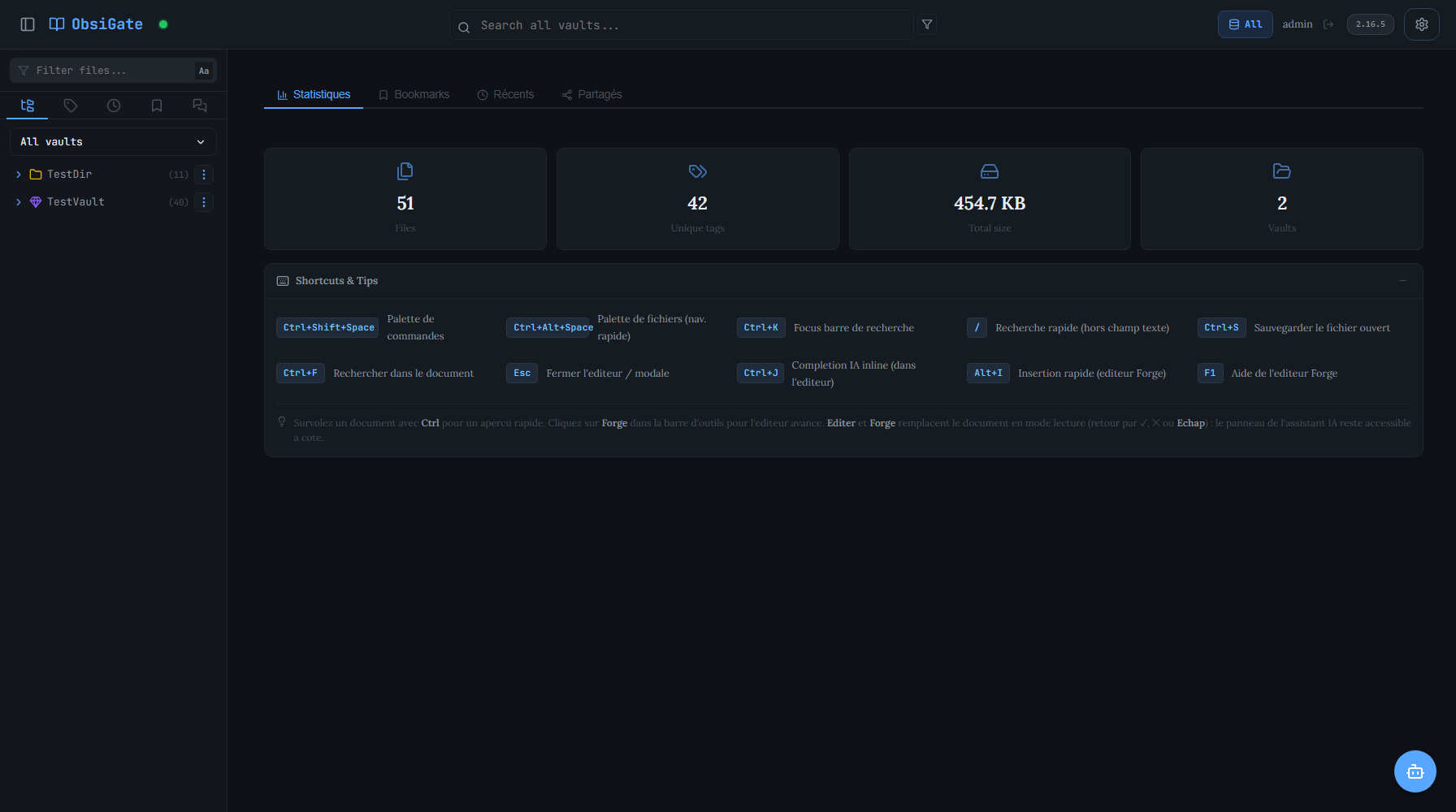Click the F1 shortcut key

(1210, 373)
